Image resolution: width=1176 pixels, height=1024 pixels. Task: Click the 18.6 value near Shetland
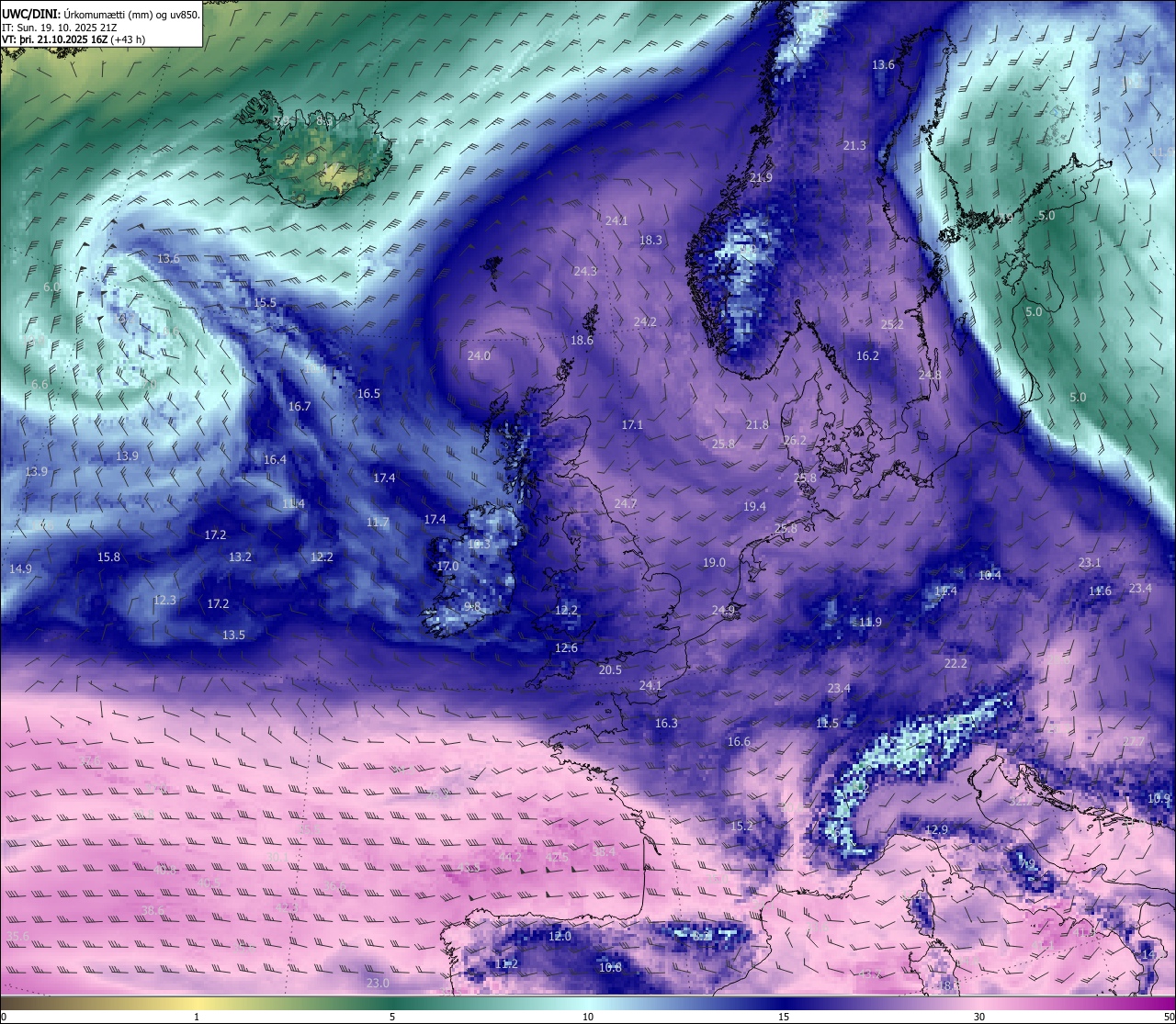click(x=582, y=340)
